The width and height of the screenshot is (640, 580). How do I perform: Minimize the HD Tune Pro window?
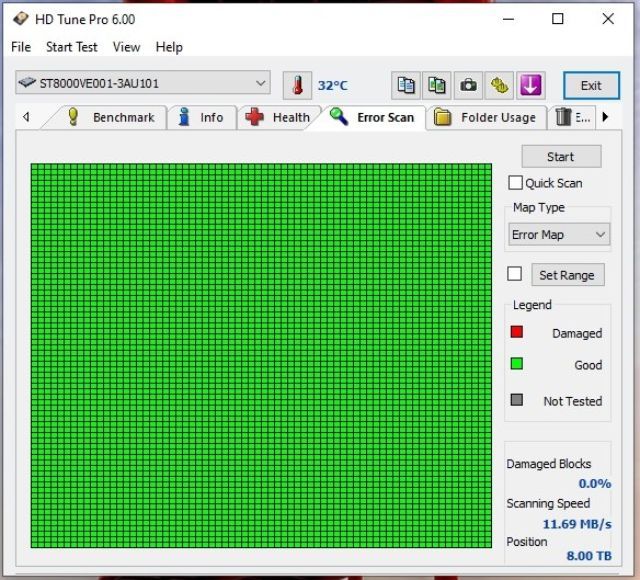pyautogui.click(x=508, y=19)
